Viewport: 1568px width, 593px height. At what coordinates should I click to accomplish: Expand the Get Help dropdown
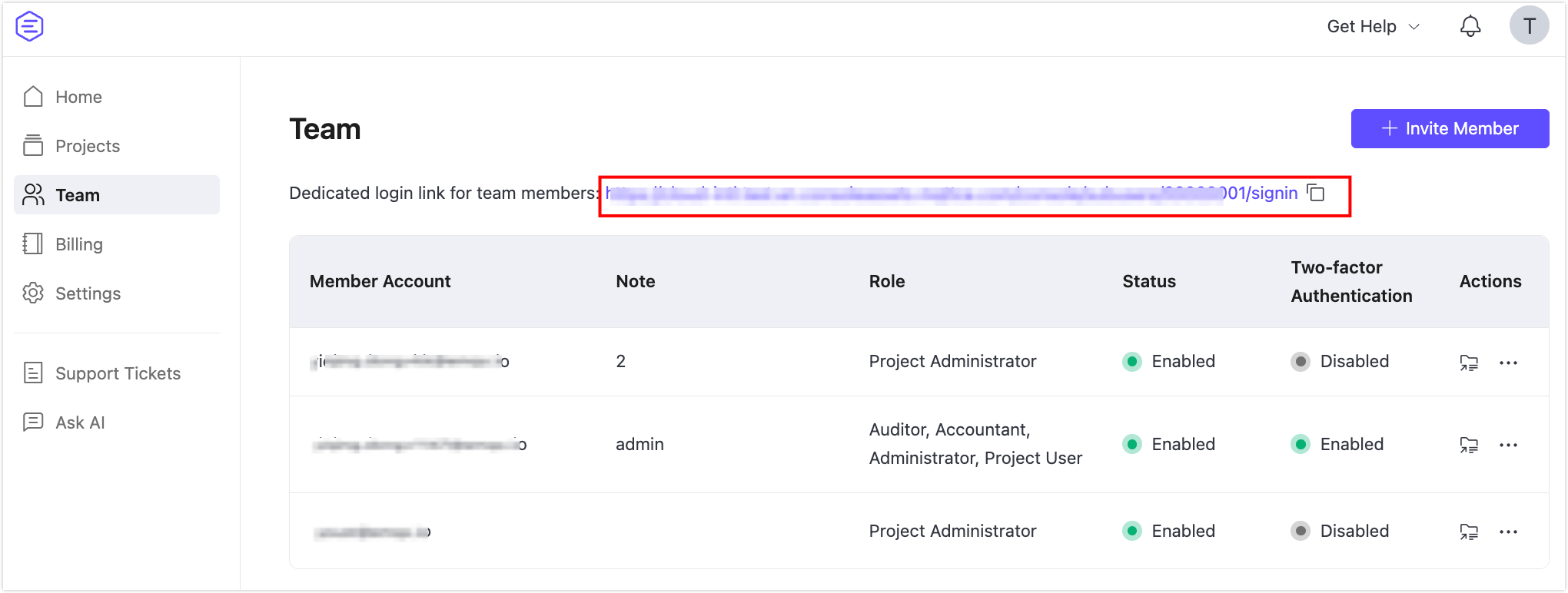coord(1373,26)
